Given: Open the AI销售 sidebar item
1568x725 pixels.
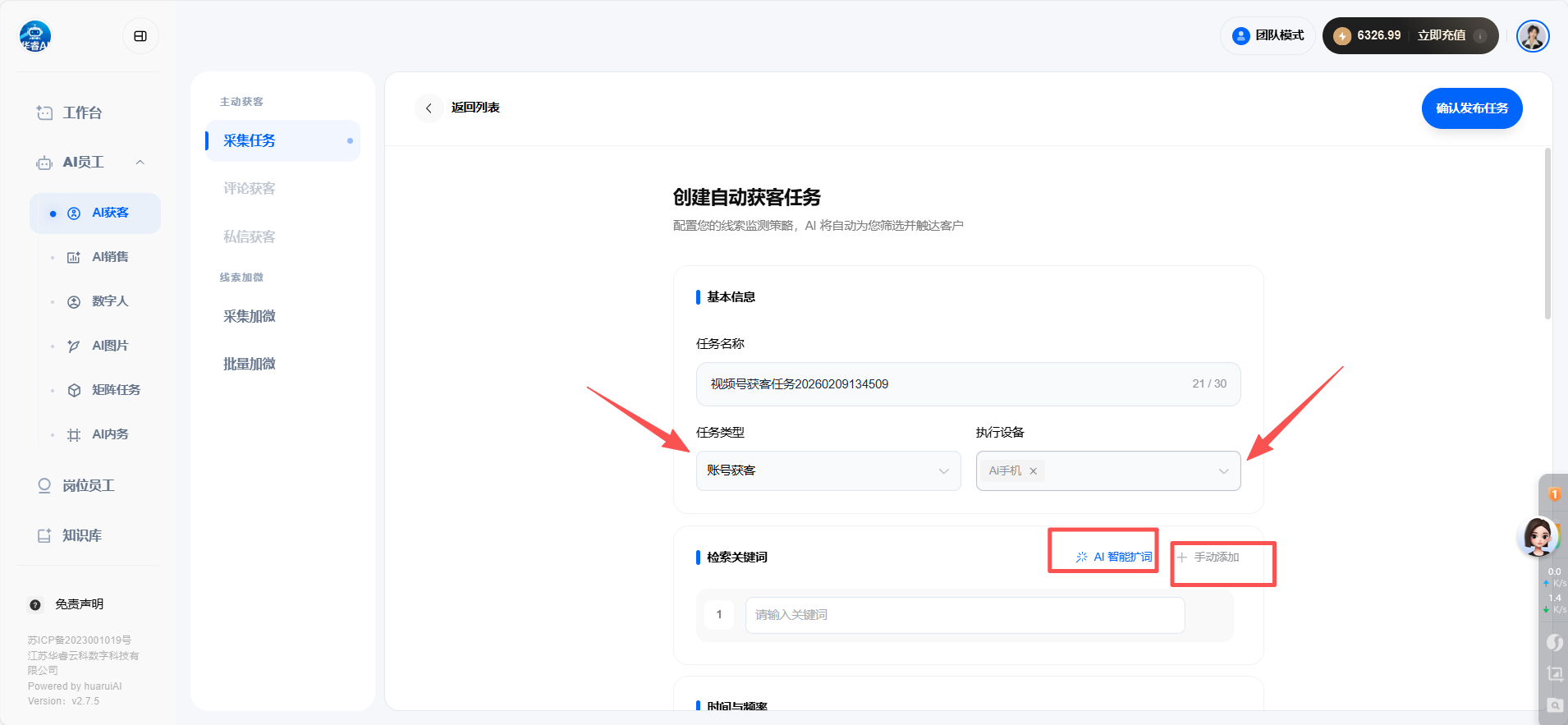Looking at the screenshot, I should (110, 257).
